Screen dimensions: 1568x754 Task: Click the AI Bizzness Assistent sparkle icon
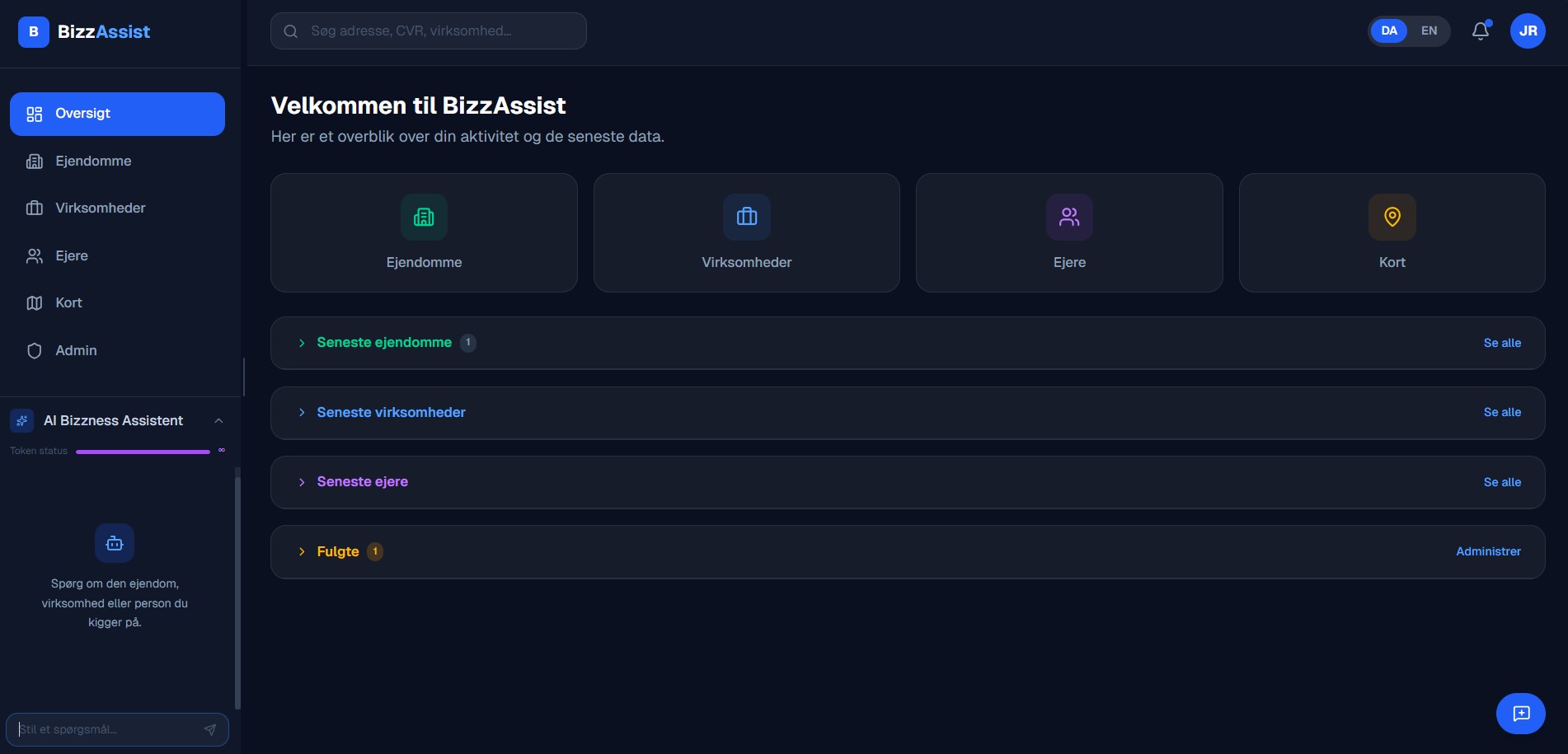click(x=21, y=420)
